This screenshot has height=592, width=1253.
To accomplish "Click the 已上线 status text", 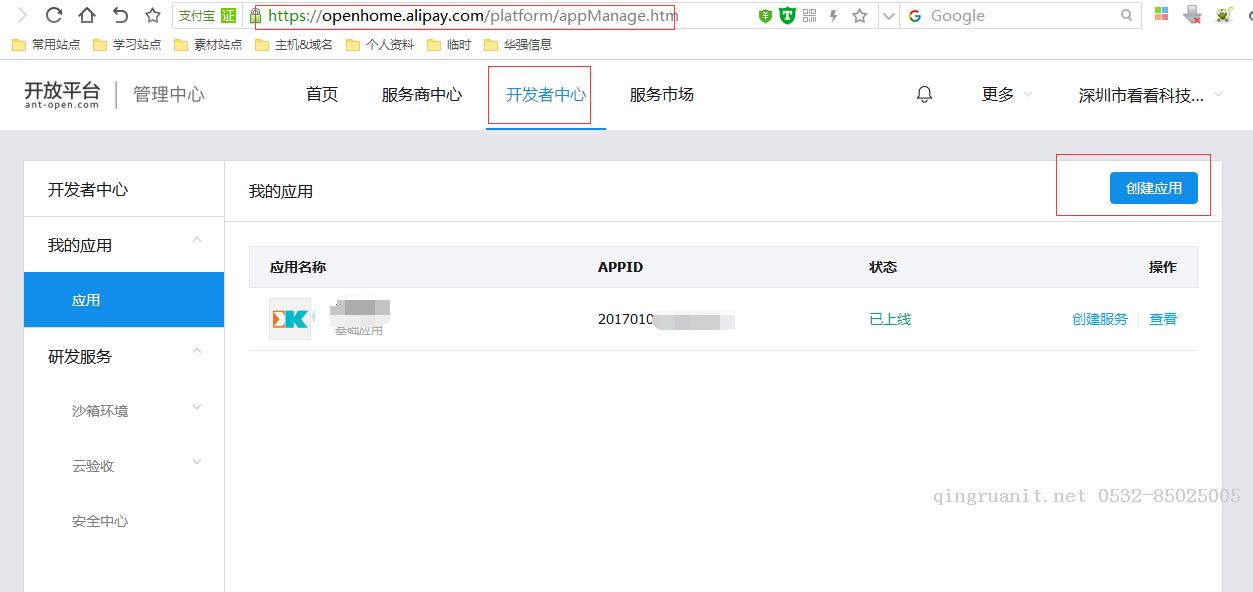I will coord(890,319).
